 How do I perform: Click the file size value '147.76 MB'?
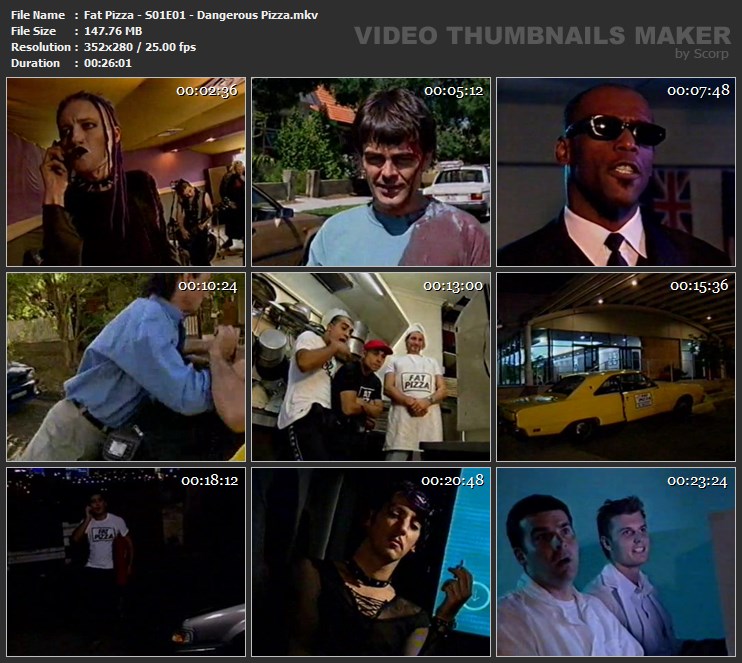coord(113,31)
